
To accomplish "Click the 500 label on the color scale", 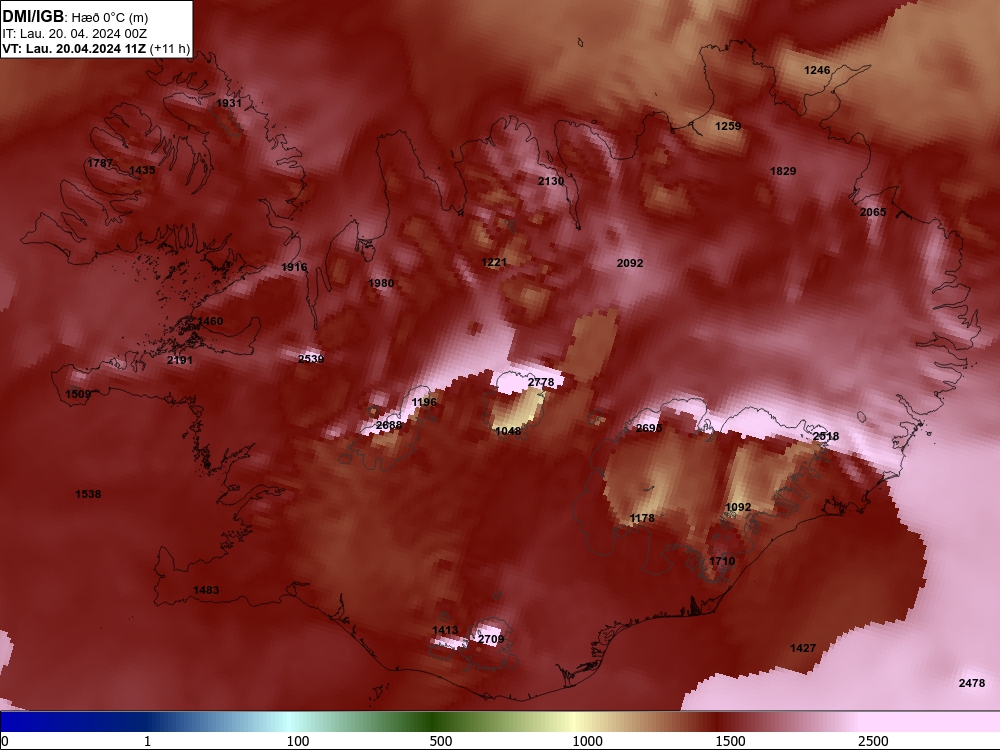I will click(441, 741).
